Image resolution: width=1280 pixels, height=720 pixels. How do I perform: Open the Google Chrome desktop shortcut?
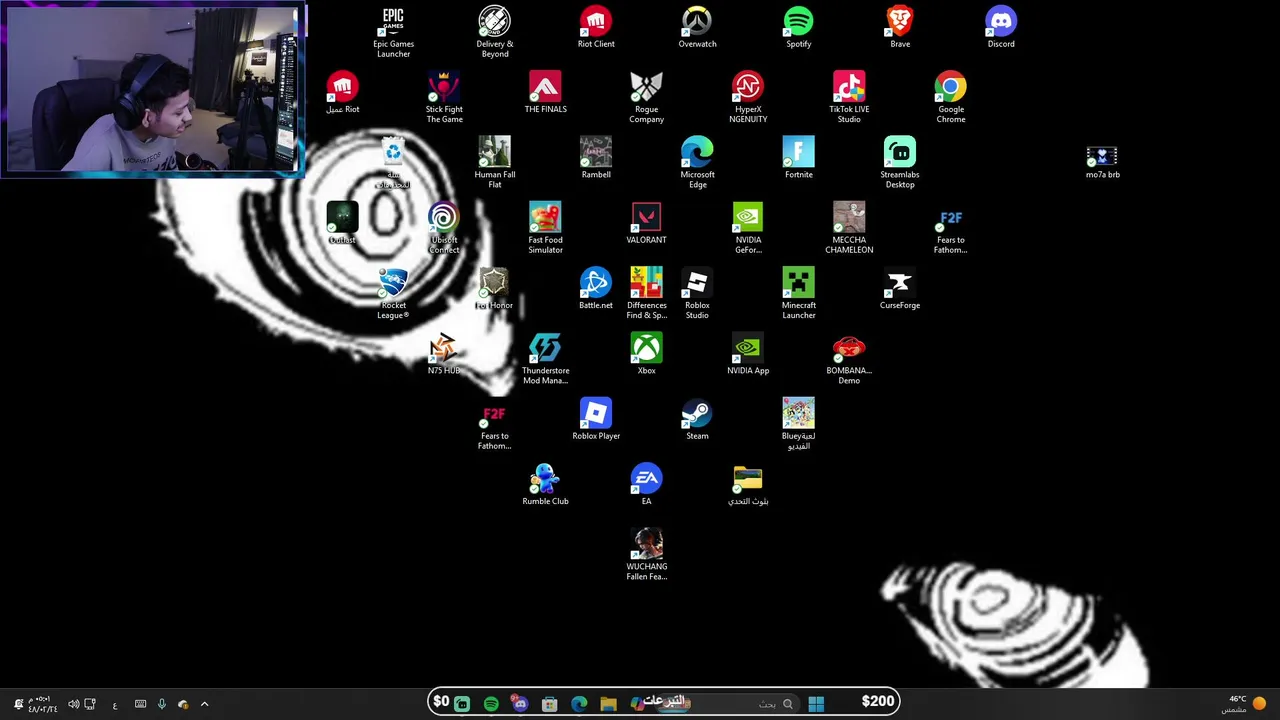tap(951, 98)
